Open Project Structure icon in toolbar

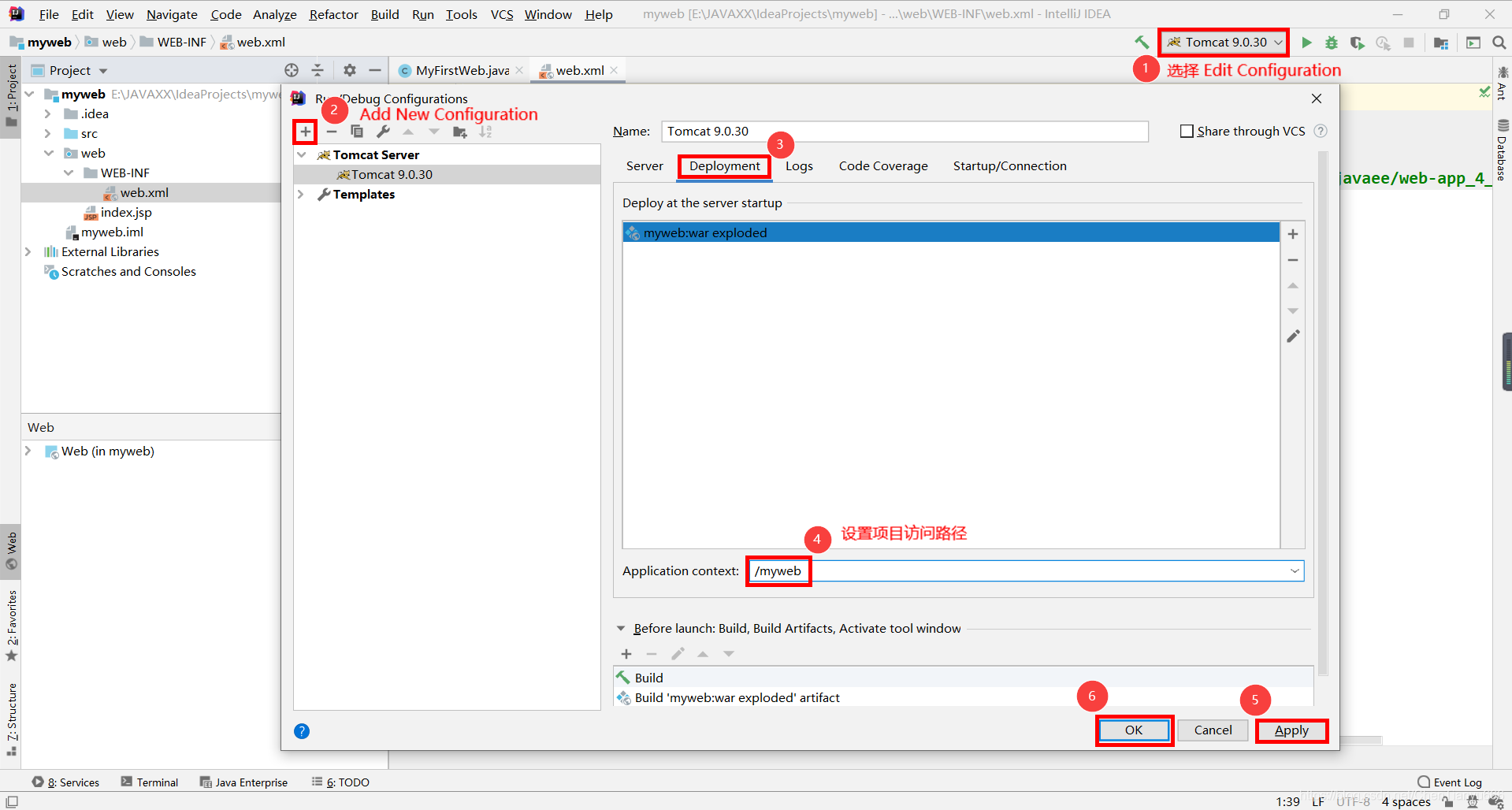1441,43
